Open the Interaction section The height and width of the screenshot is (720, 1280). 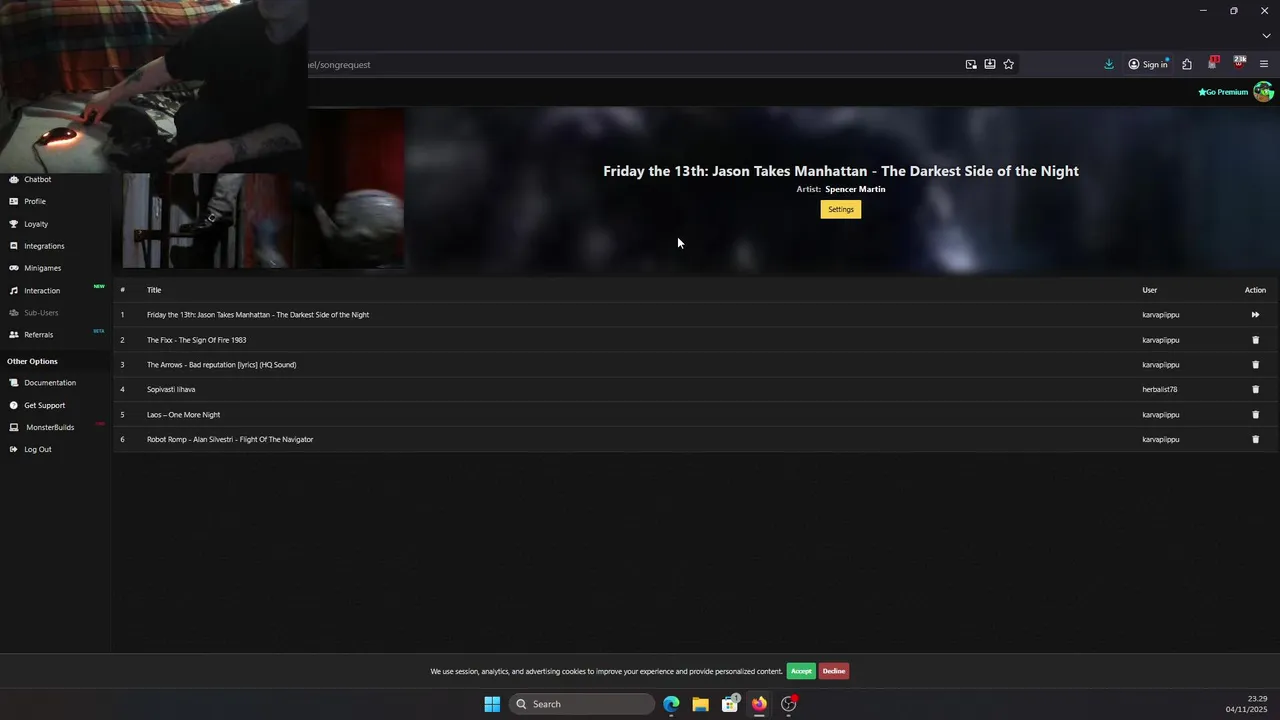click(x=42, y=291)
